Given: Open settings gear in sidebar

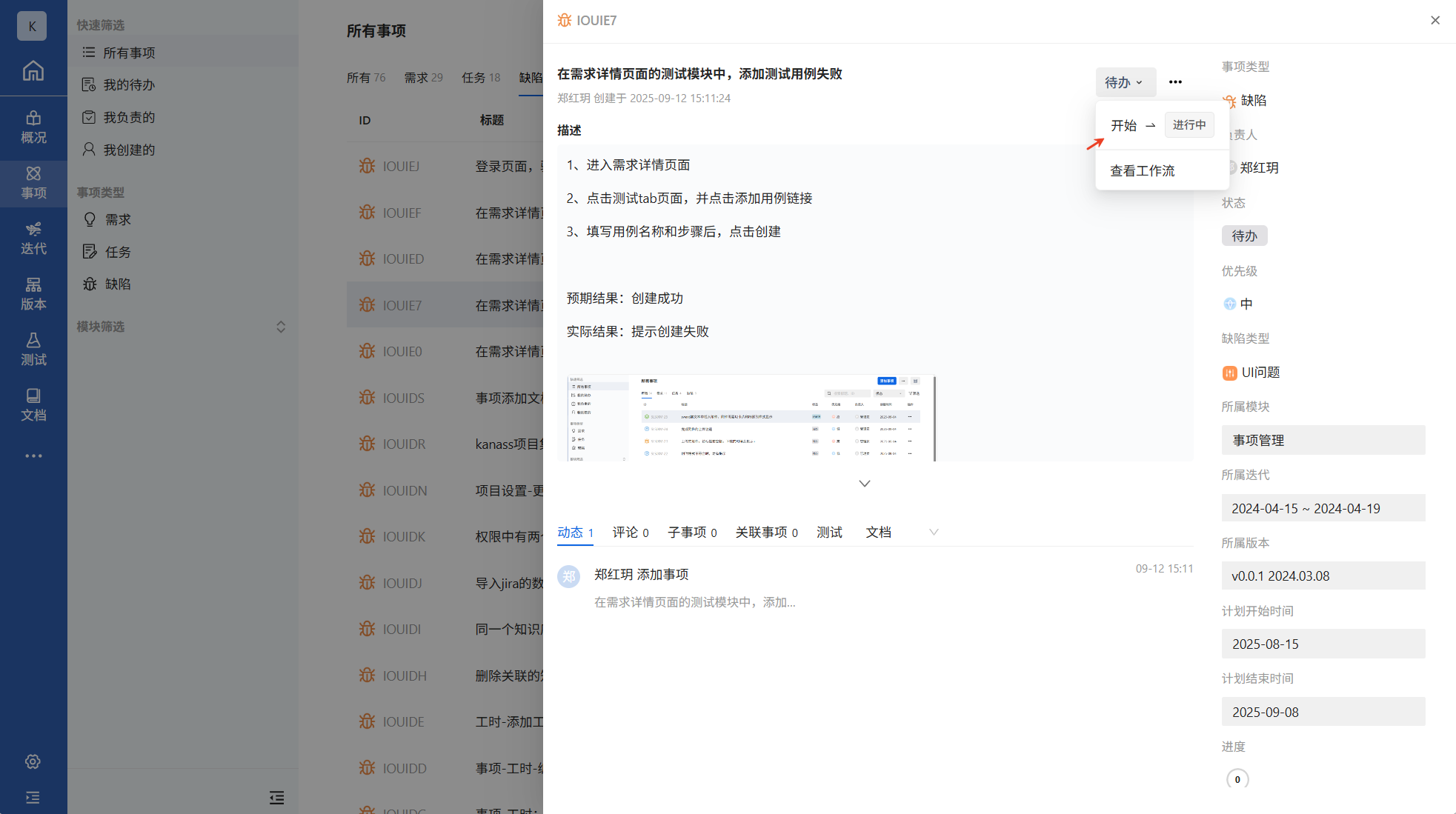Looking at the screenshot, I should pyautogui.click(x=33, y=761).
